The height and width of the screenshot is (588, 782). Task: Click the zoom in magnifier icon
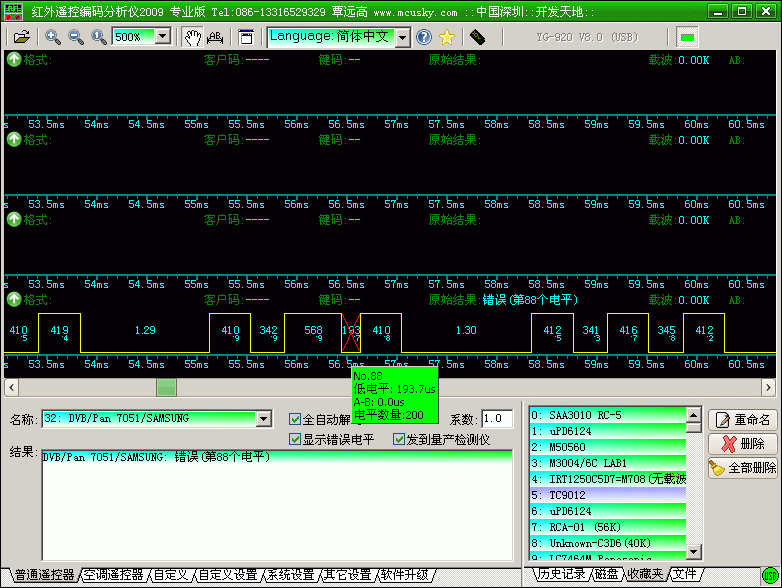(53, 37)
